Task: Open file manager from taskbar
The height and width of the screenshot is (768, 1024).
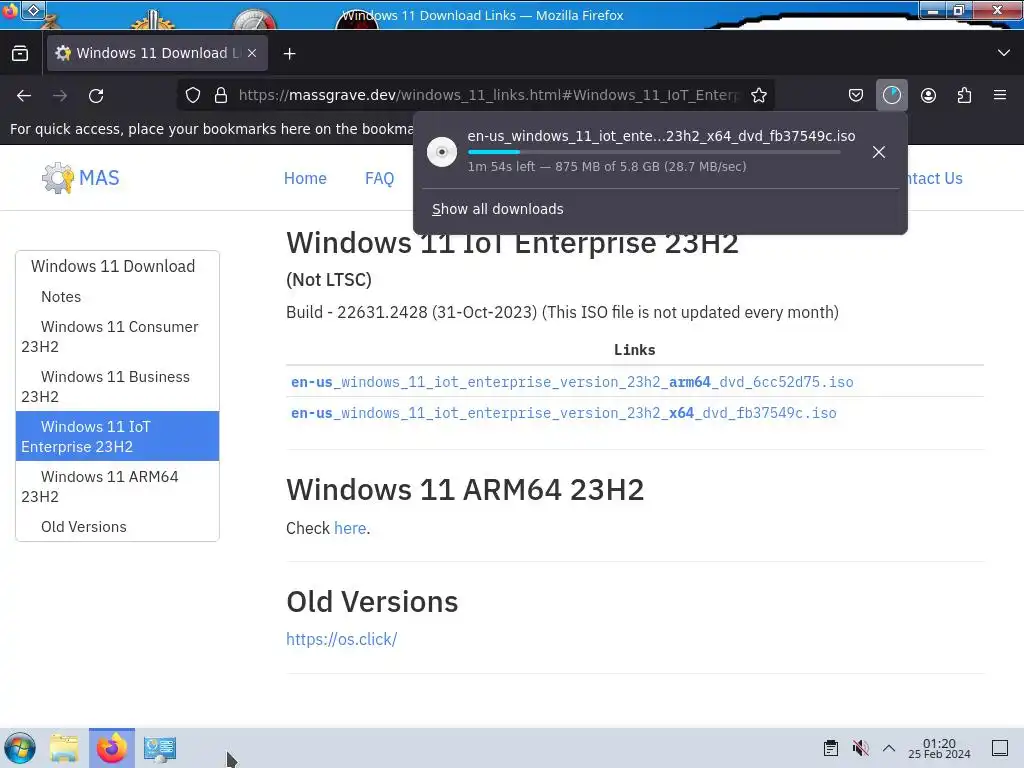Action: pos(64,748)
